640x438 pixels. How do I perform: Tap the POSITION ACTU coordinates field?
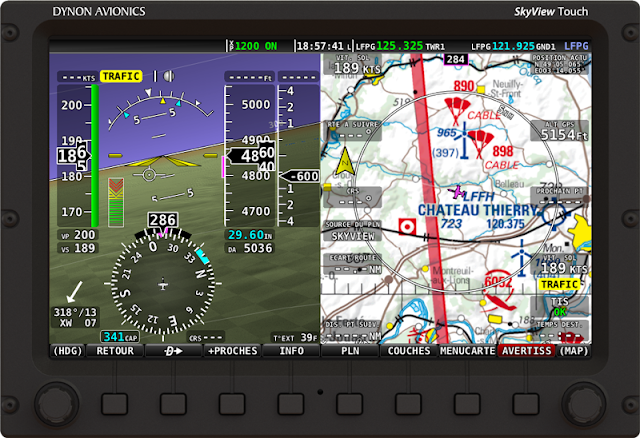point(560,64)
